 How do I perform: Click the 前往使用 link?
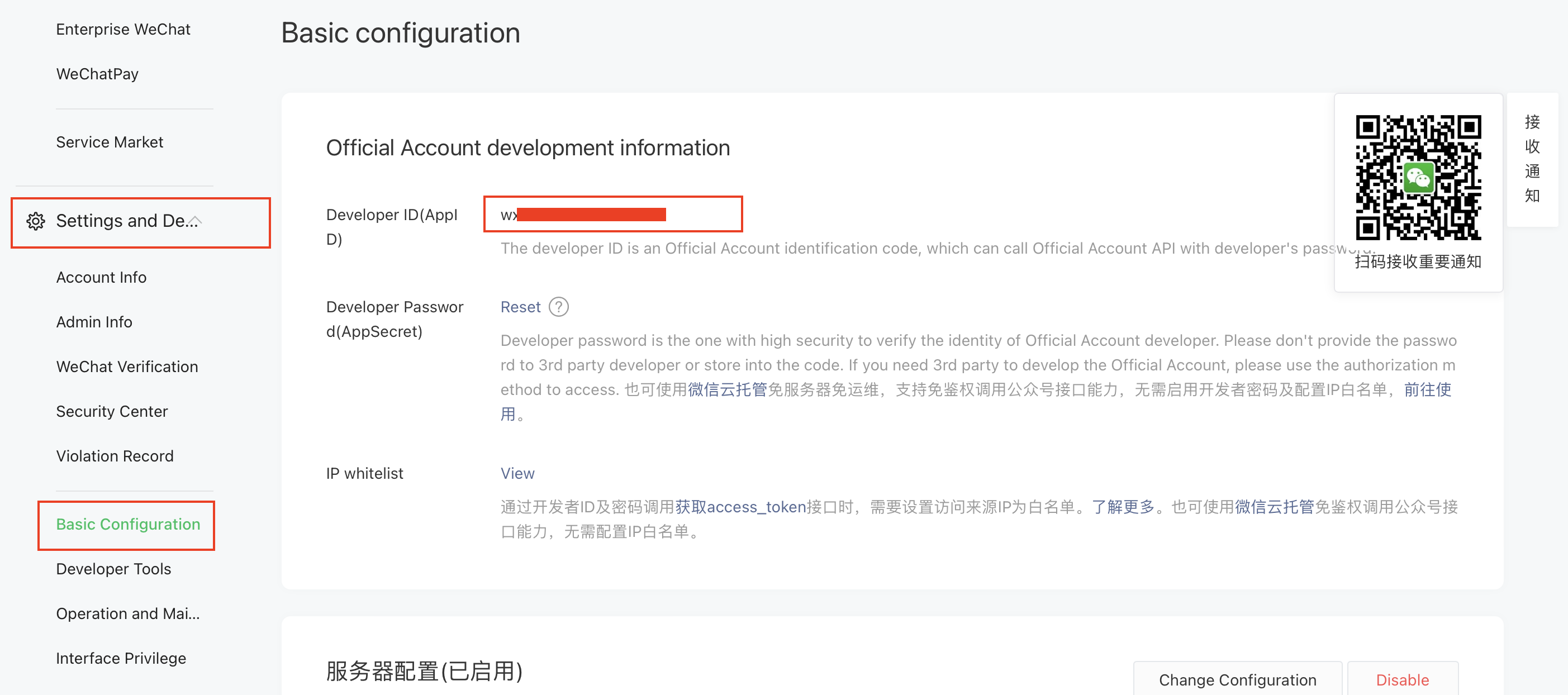[1427, 389]
